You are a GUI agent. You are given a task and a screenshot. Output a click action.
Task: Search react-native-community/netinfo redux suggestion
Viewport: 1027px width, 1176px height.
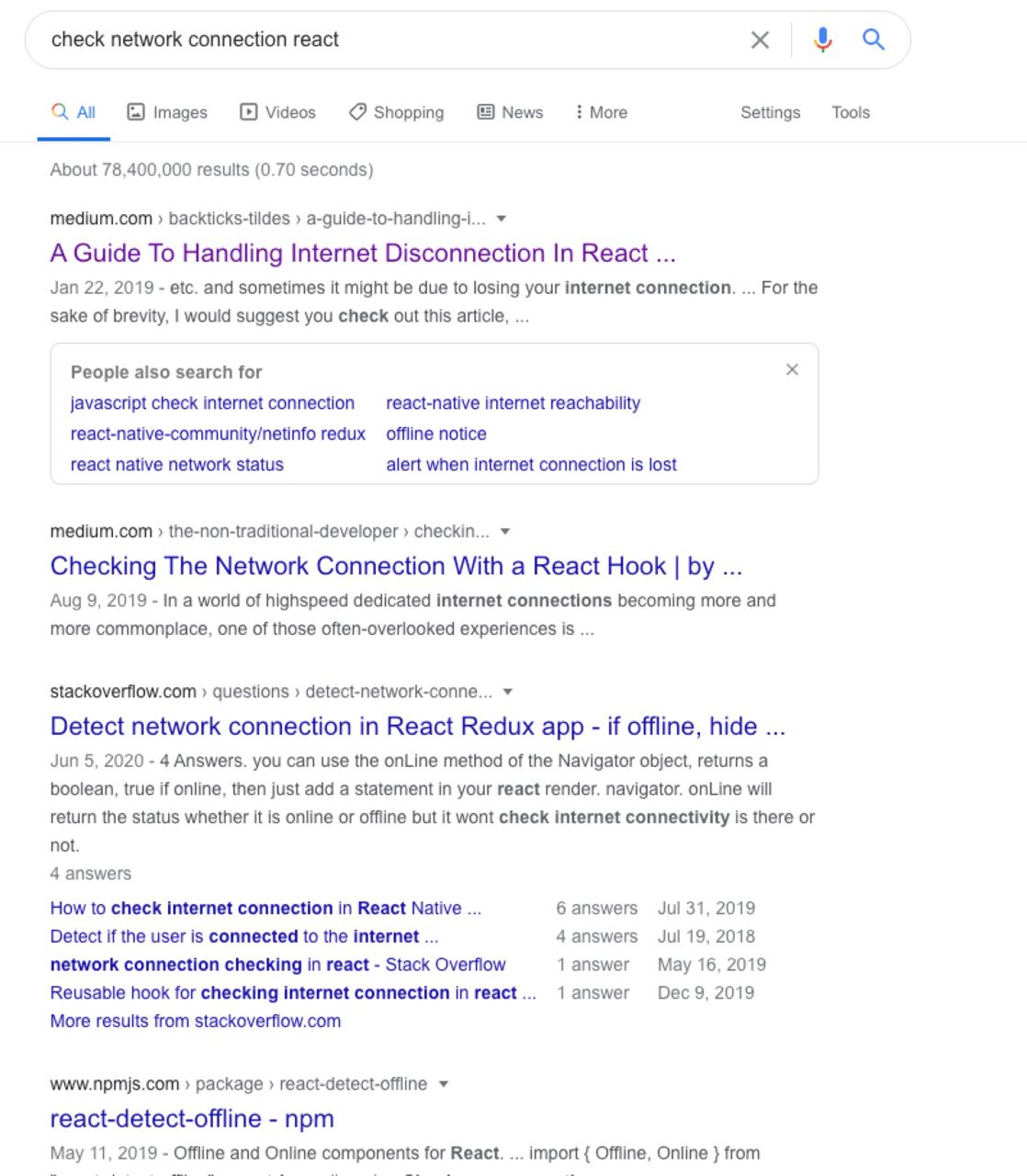click(x=218, y=434)
